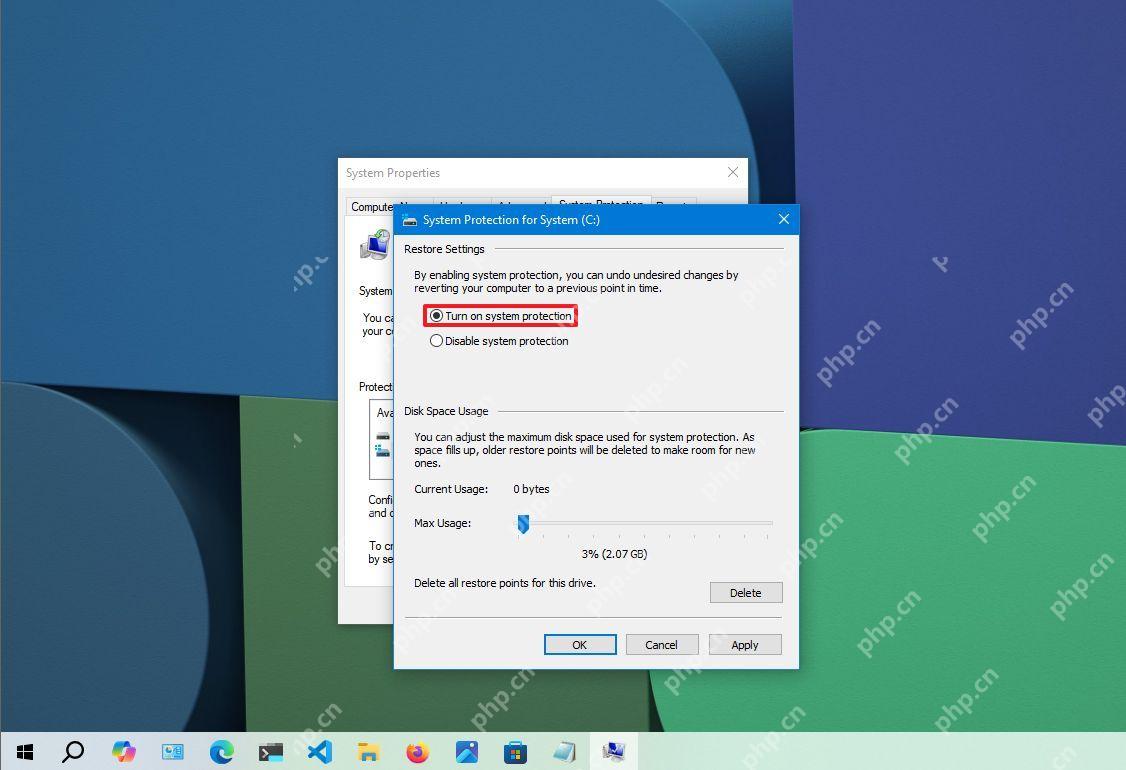
Task: Open File Explorer from the taskbar
Action: (368, 752)
